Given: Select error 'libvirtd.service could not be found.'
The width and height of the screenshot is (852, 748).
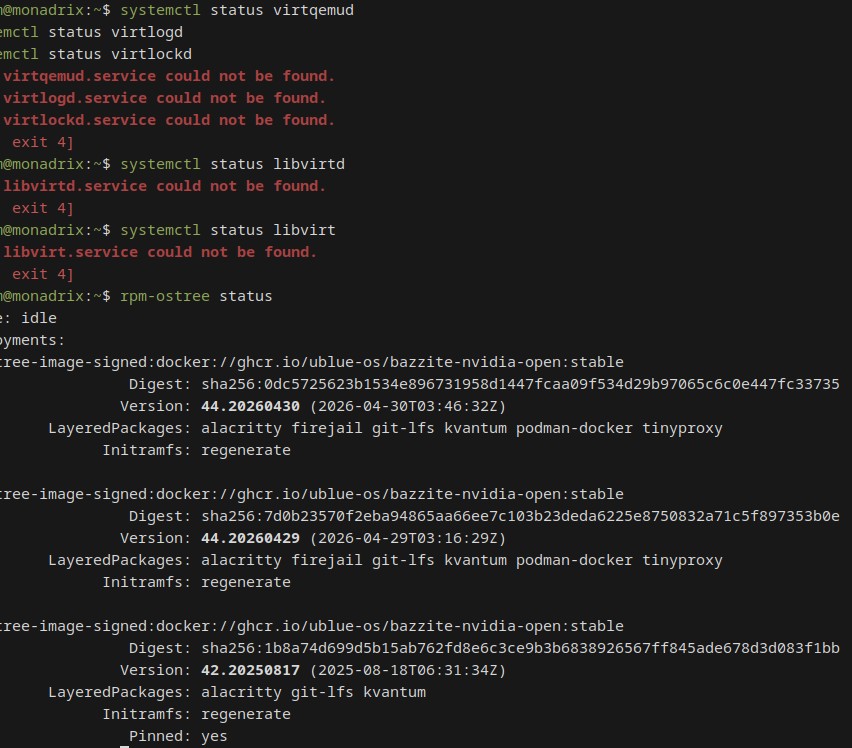Looking at the screenshot, I should tap(165, 186).
